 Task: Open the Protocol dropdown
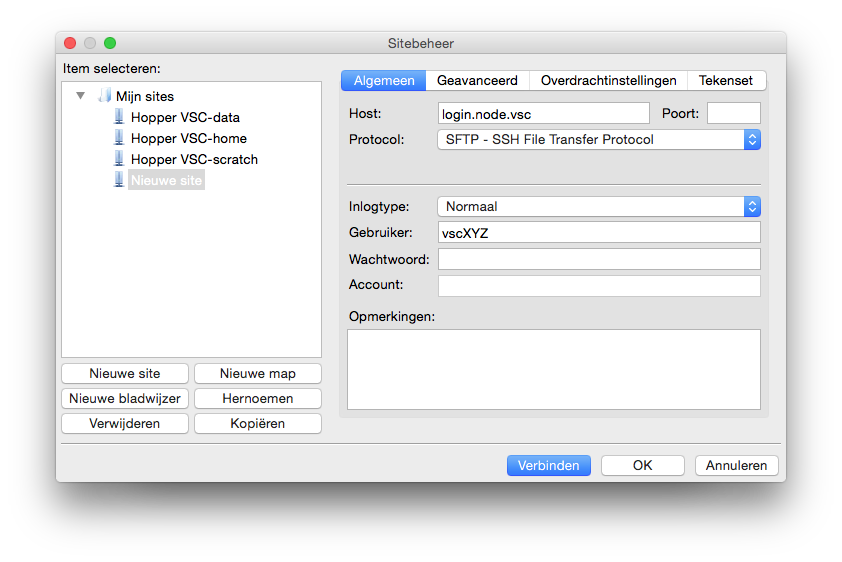pyautogui.click(x=599, y=140)
